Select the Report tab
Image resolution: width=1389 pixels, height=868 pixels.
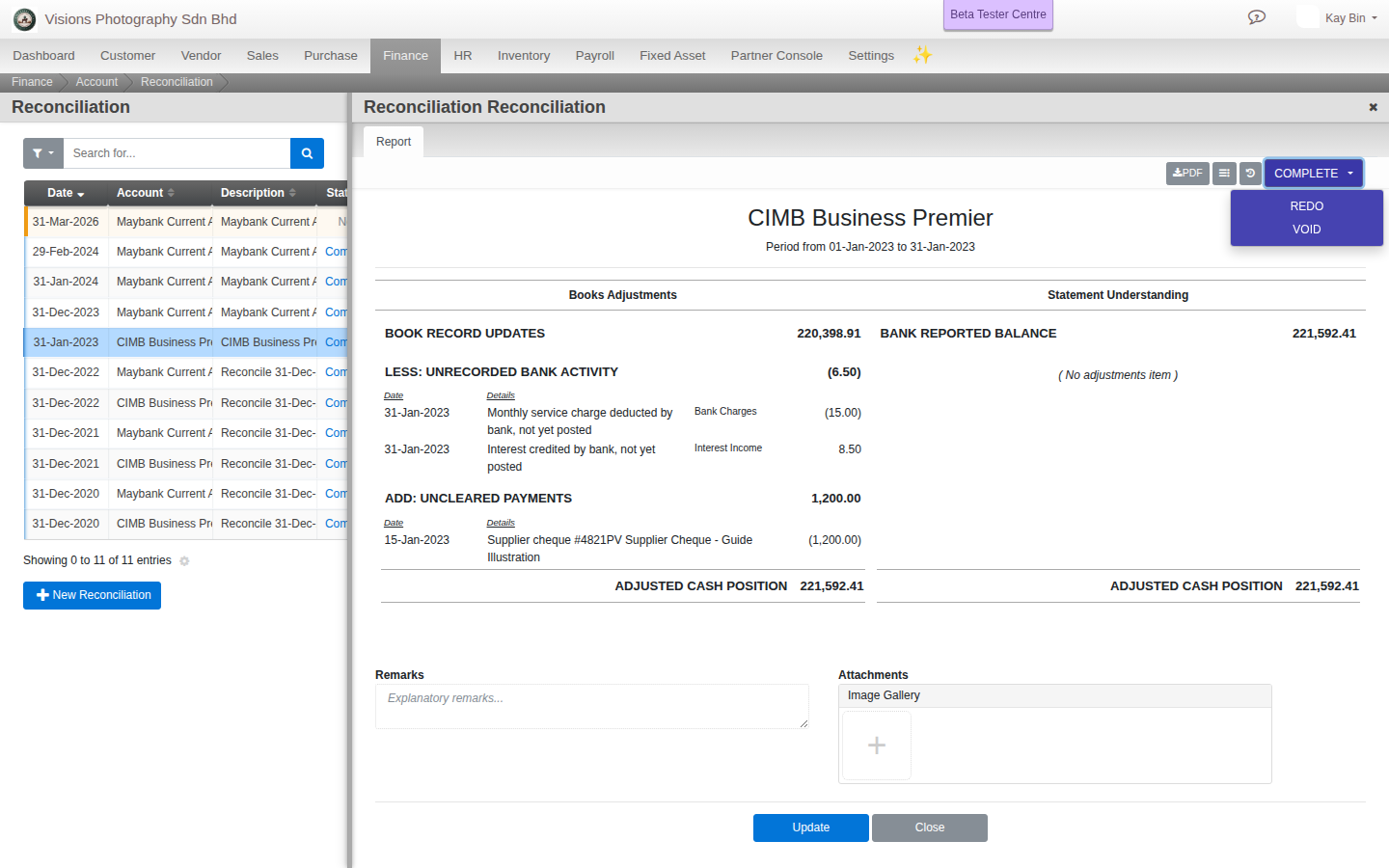click(394, 142)
